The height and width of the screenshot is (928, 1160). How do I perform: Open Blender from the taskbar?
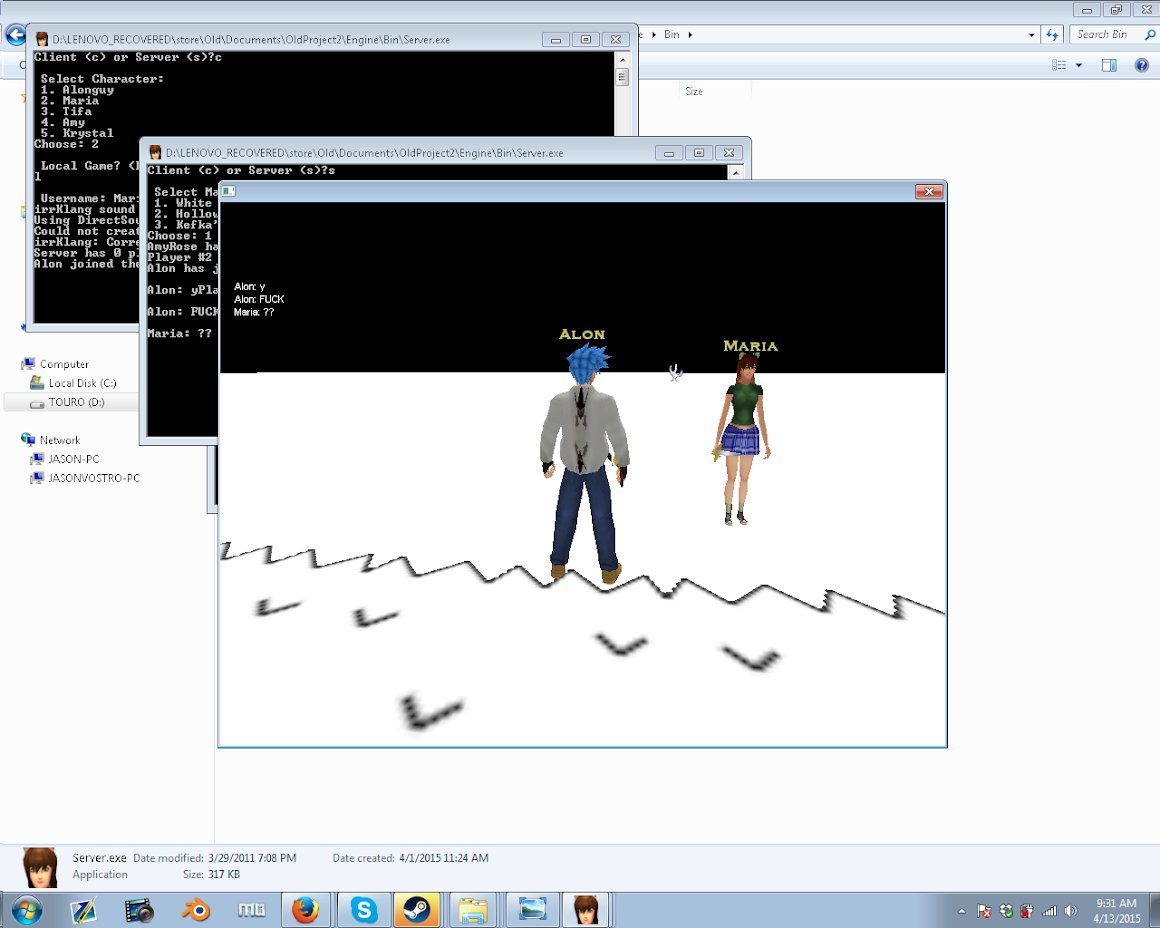tap(195, 910)
